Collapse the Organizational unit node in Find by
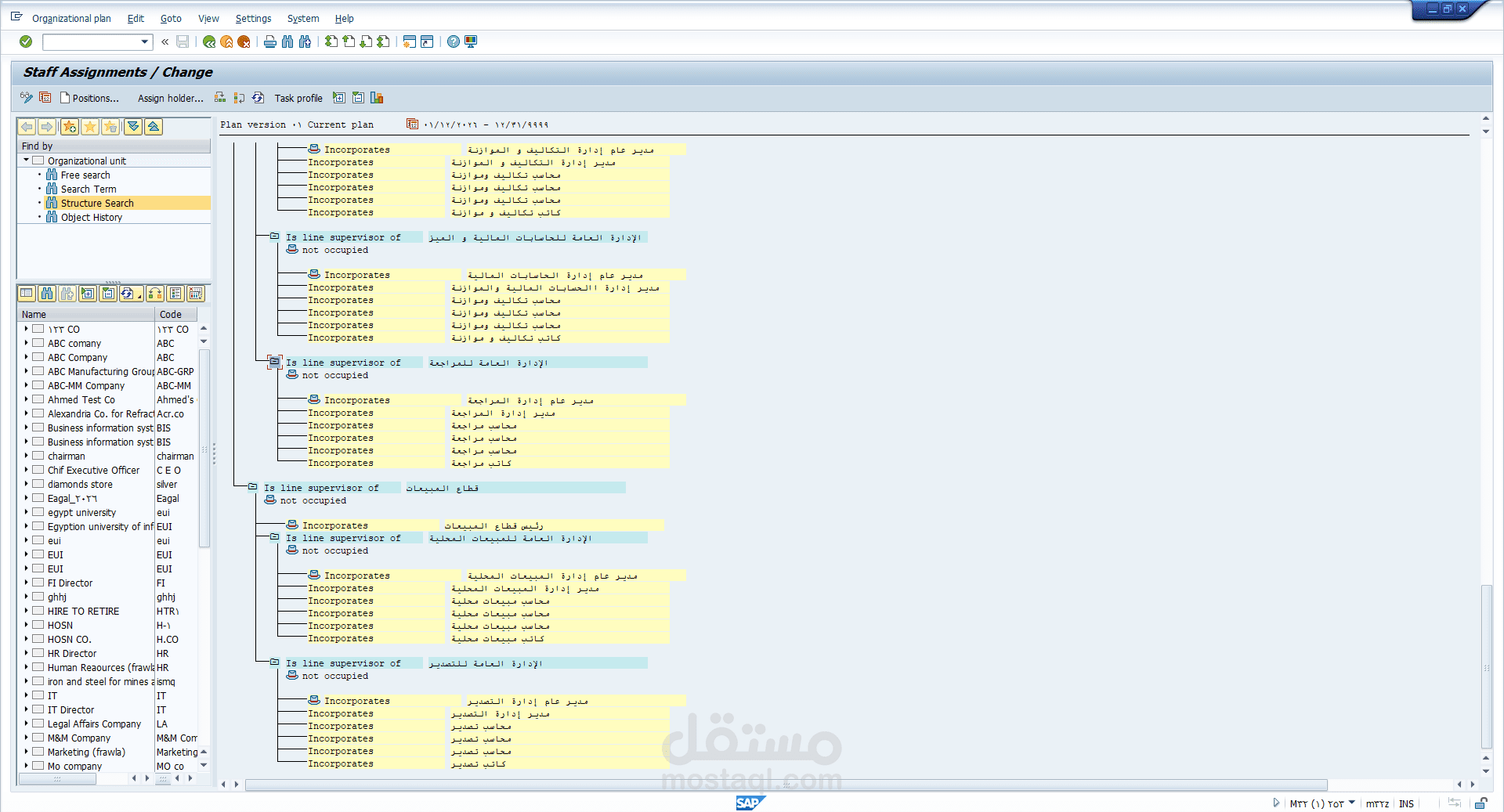Image resolution: width=1504 pixels, height=812 pixels. (26, 160)
